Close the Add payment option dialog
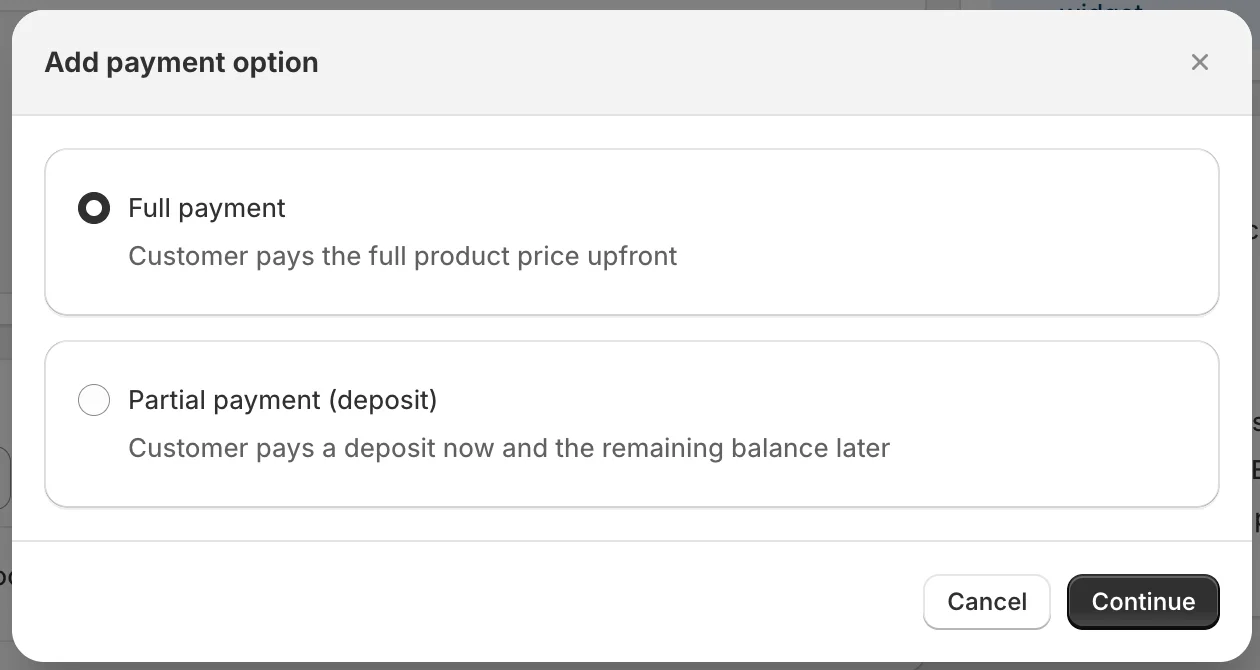This screenshot has height=670, width=1260. (1200, 62)
